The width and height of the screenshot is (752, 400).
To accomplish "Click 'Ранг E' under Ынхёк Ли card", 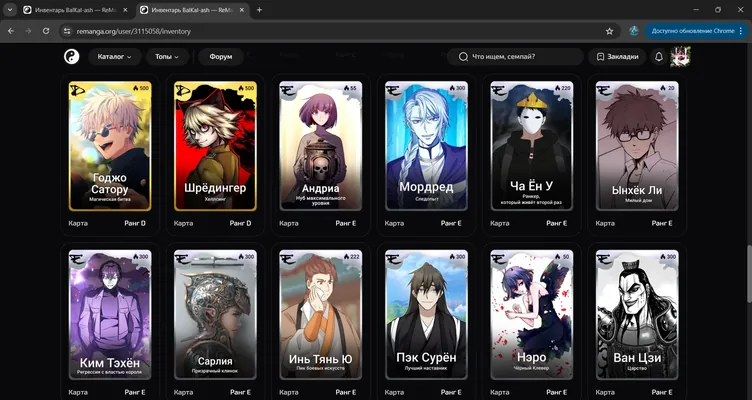I will [x=662, y=223].
